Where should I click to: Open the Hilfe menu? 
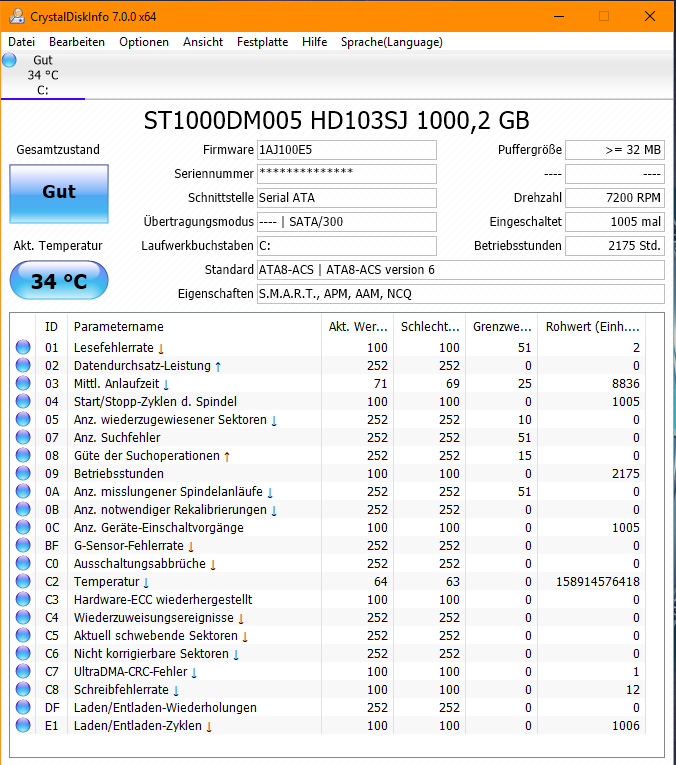click(315, 42)
